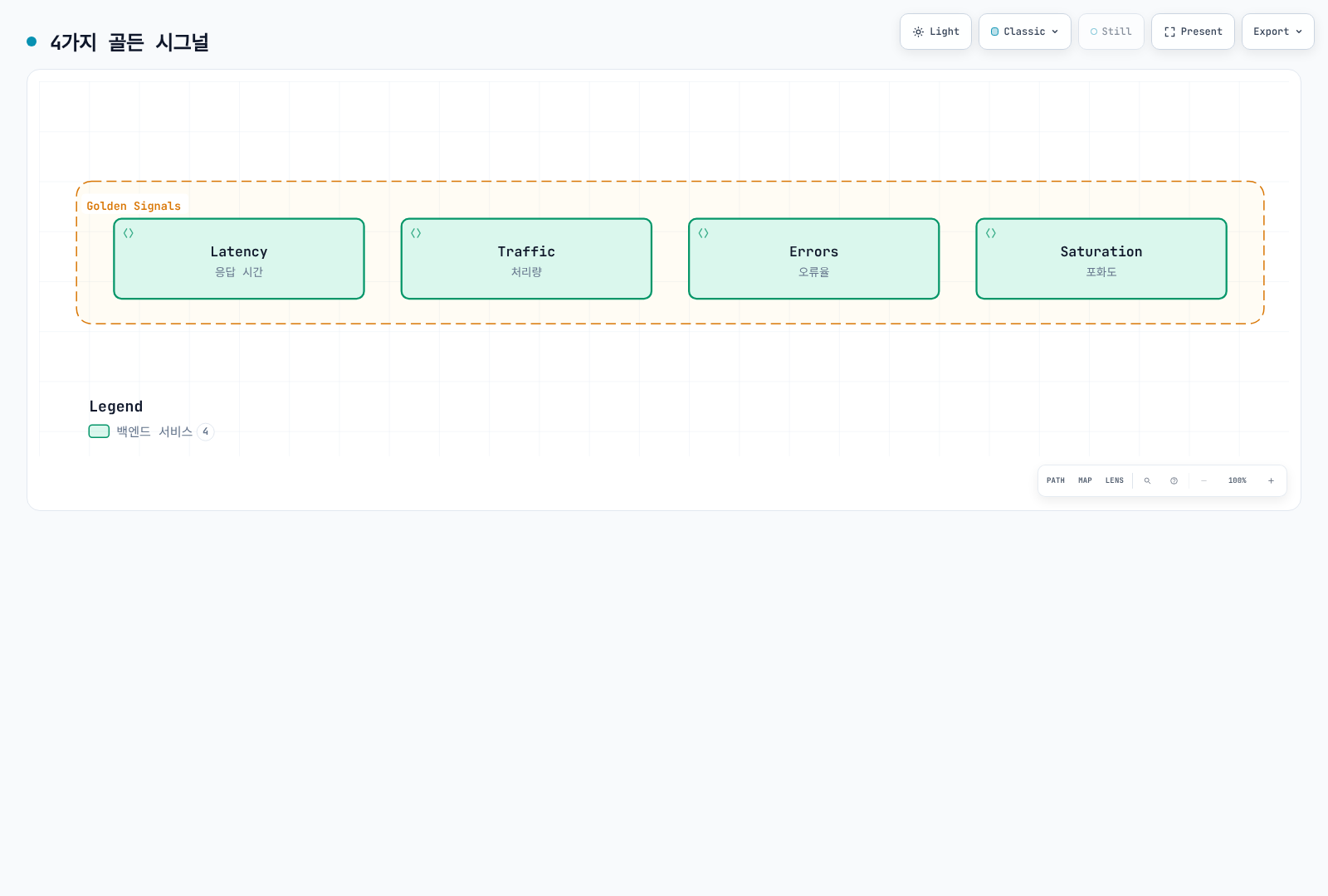Open the Classic style dropdown
This screenshot has width=1328, height=896.
point(1025,32)
